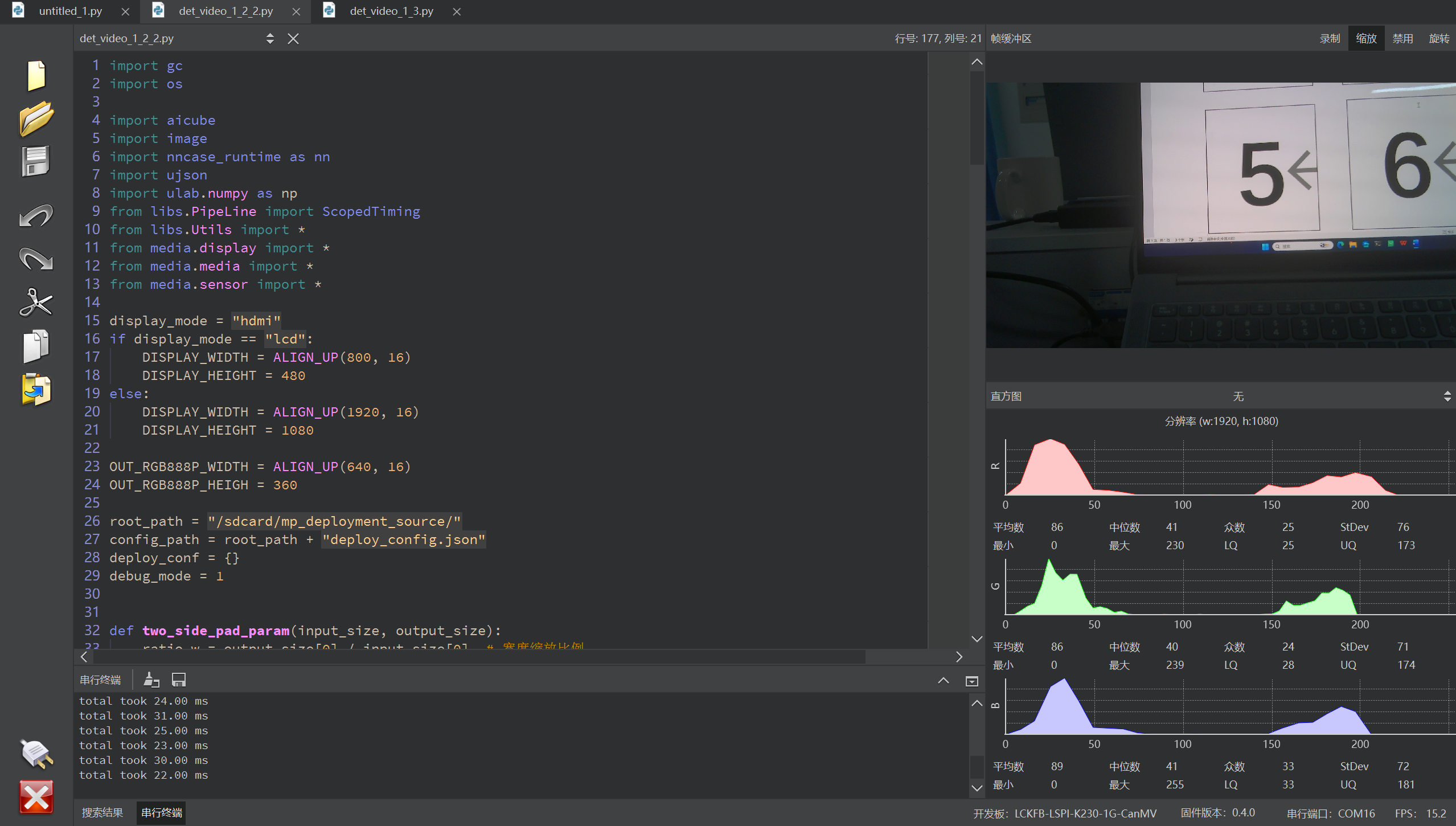Click the 帧缓冲区 frame buffer panel title

(1011, 39)
